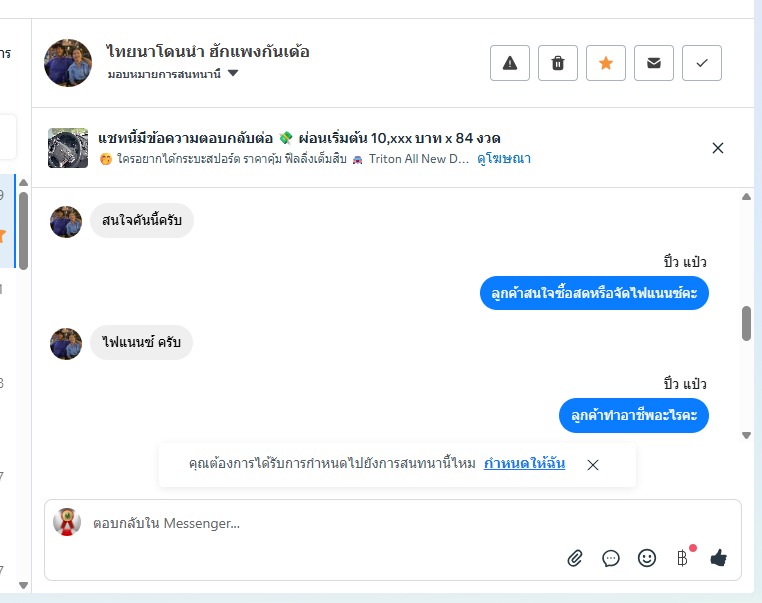Mark conversation as done with checkmark

(702, 63)
